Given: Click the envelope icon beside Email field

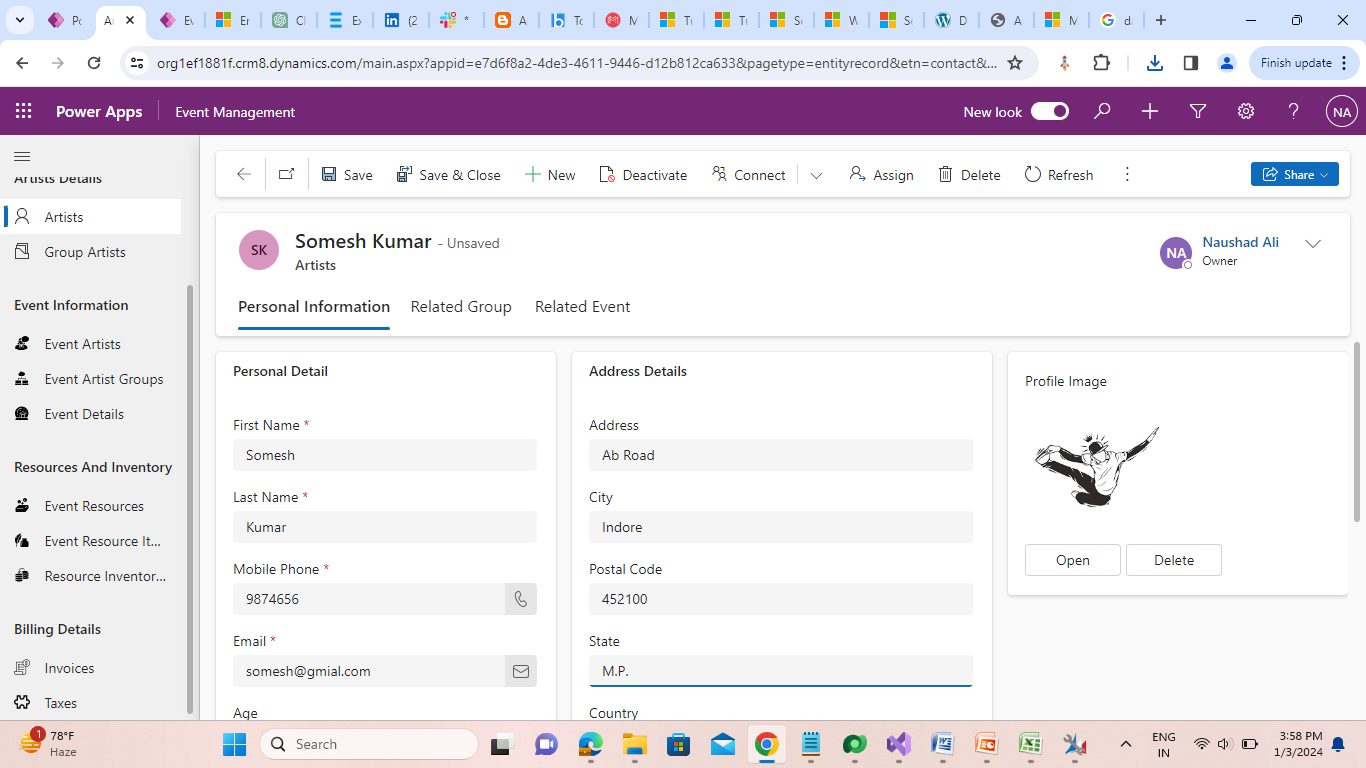Looking at the screenshot, I should pyautogui.click(x=520, y=671).
